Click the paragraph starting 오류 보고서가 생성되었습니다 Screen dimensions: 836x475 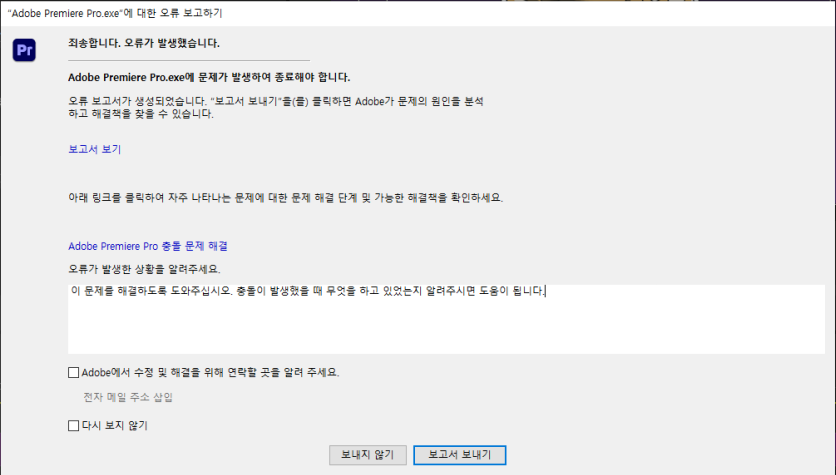[276, 107]
